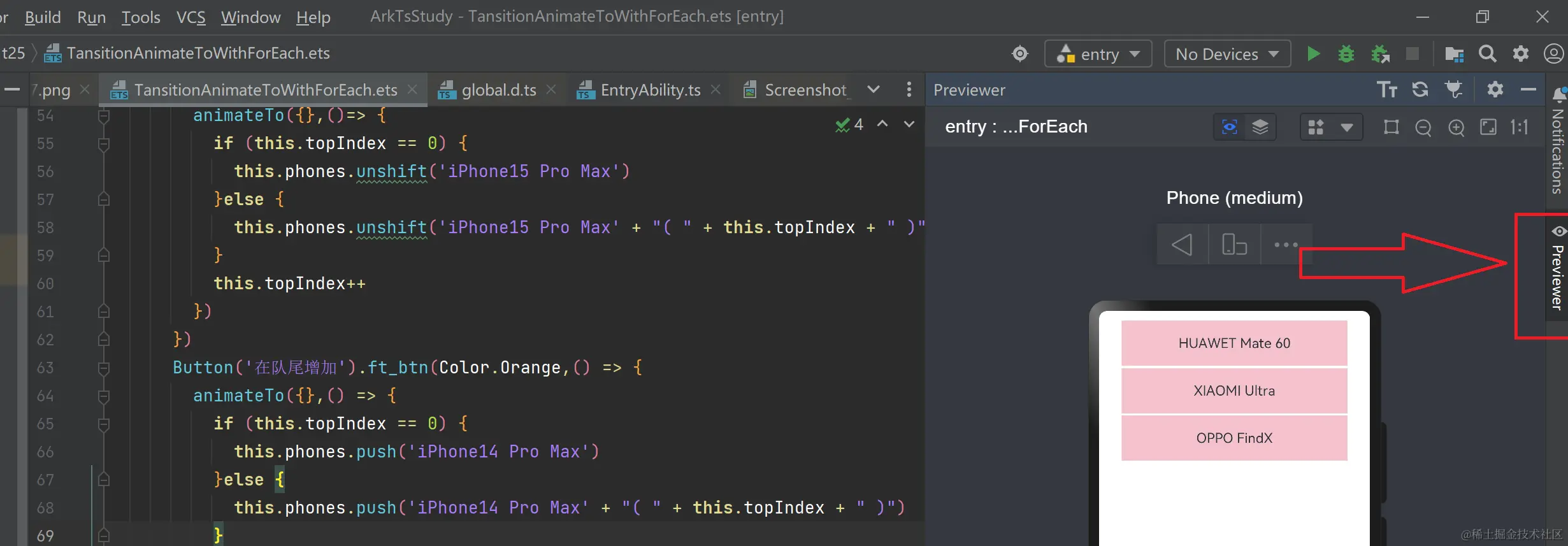Image resolution: width=1568 pixels, height=546 pixels.
Task: Click the back triangle button under Phone (medium)
Action: point(1183,245)
